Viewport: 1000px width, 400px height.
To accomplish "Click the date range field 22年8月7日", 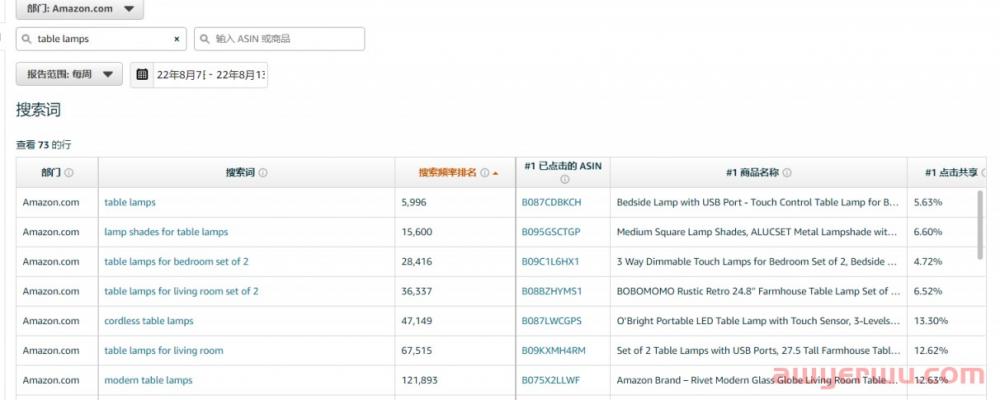I will 208,75.
